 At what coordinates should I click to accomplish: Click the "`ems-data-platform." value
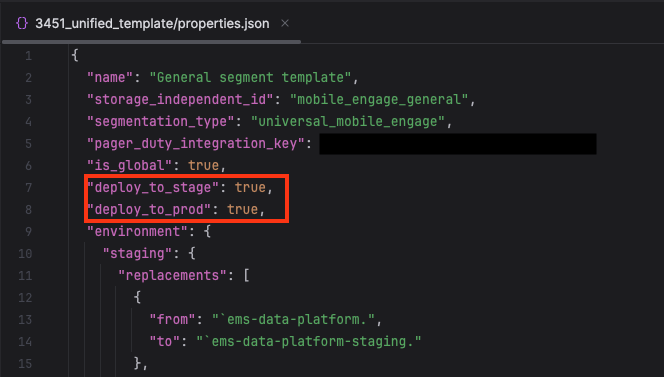click(293, 320)
